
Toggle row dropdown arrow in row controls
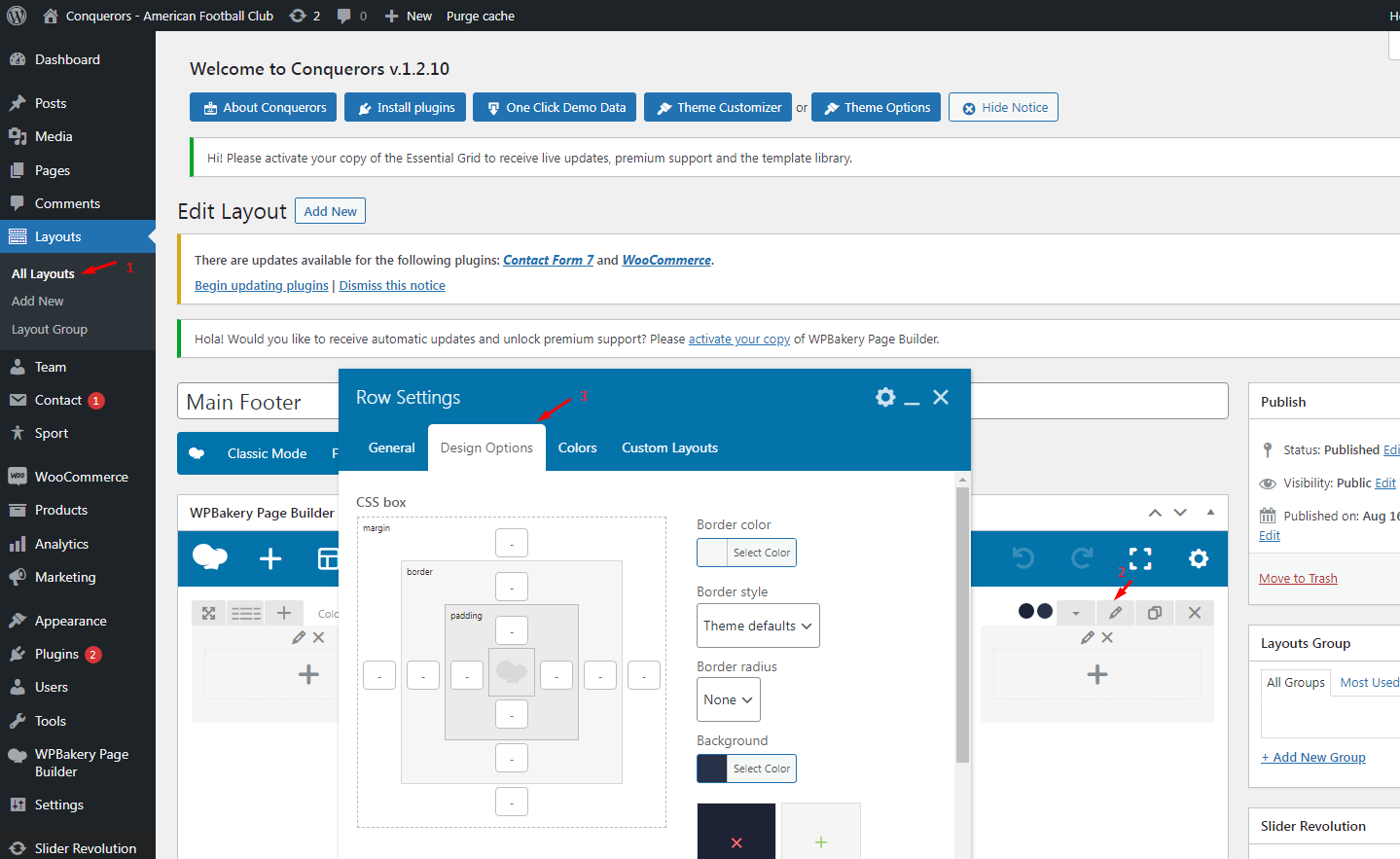(x=1076, y=613)
